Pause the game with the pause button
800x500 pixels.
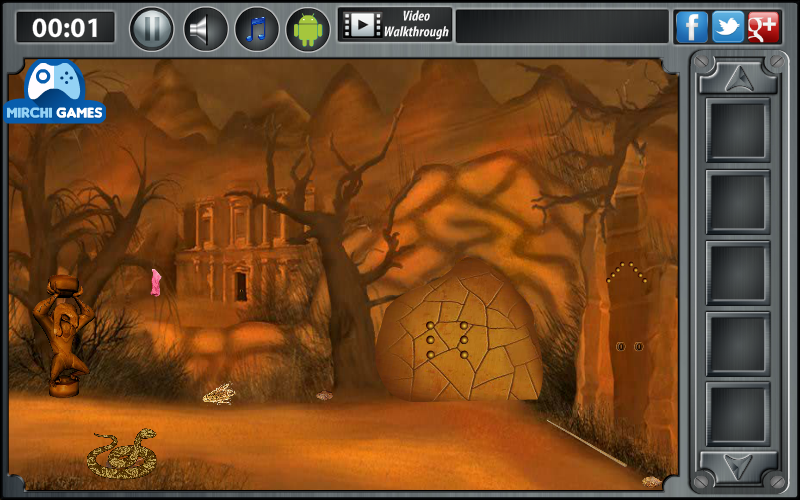[x=152, y=29]
